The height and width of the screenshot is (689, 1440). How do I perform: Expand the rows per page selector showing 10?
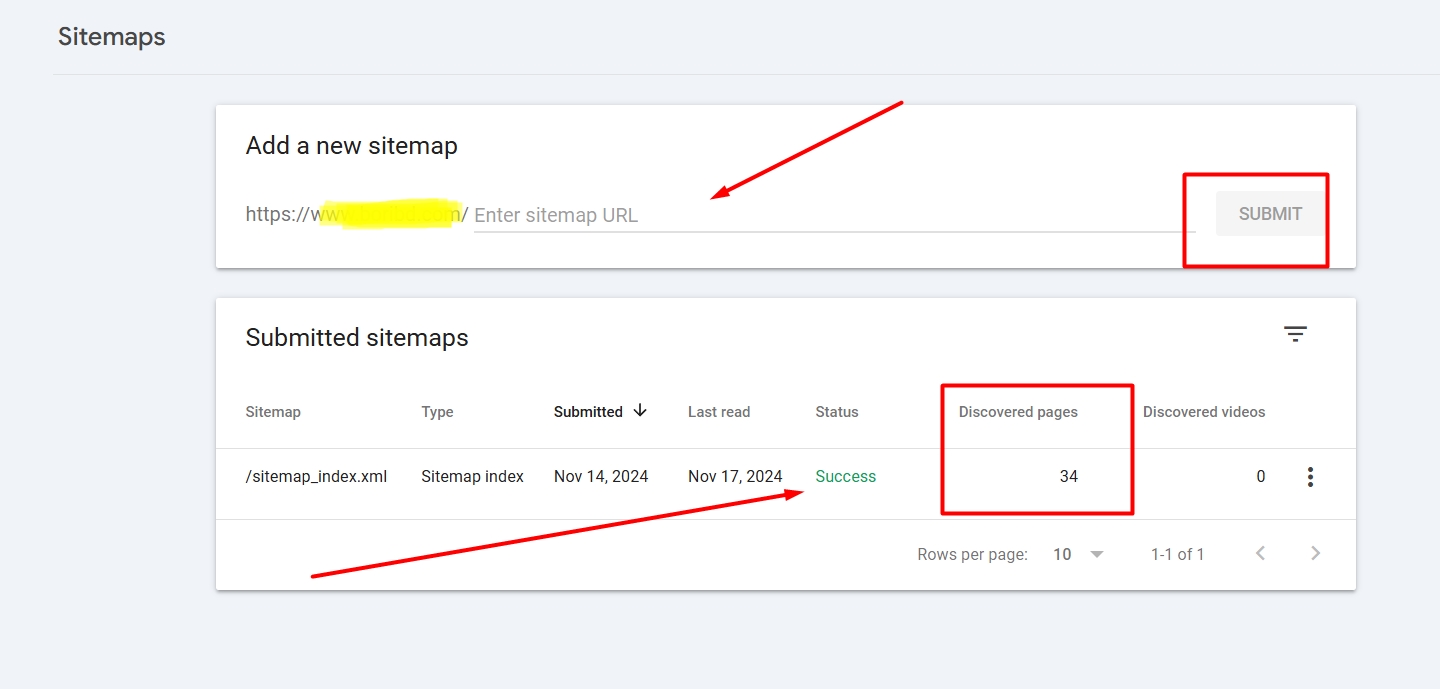tap(1062, 553)
